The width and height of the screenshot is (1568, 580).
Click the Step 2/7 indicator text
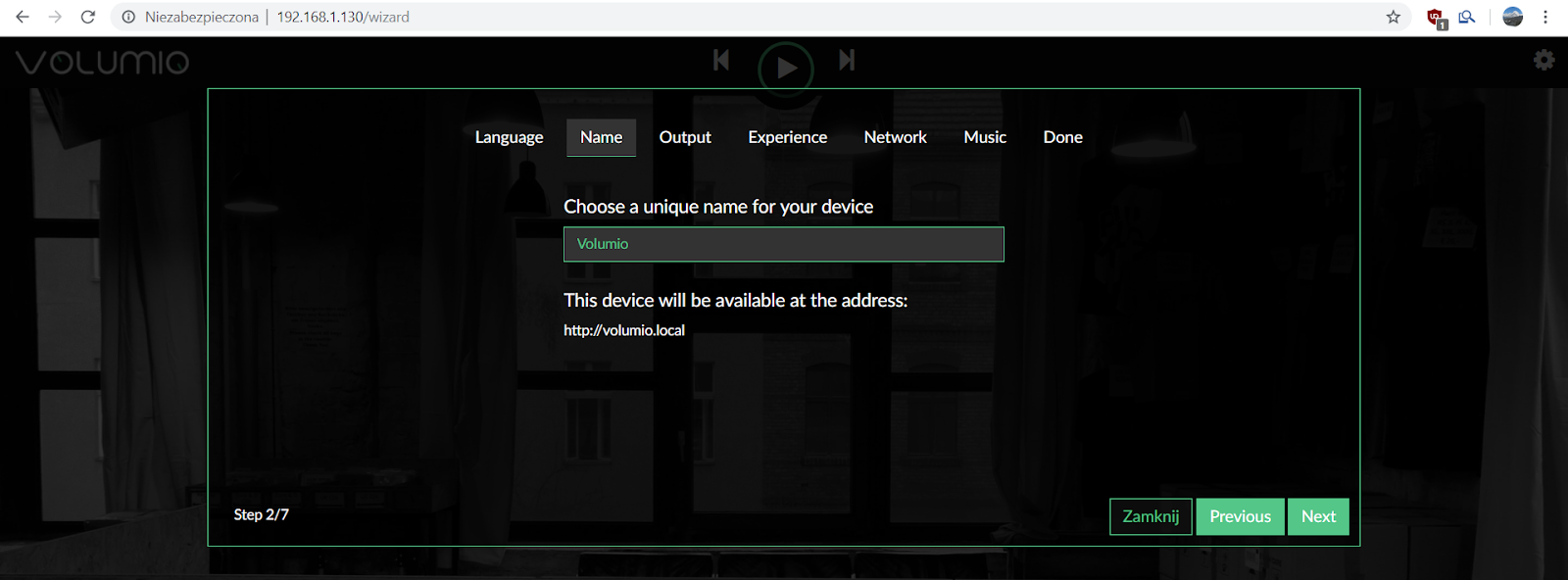pyautogui.click(x=261, y=514)
